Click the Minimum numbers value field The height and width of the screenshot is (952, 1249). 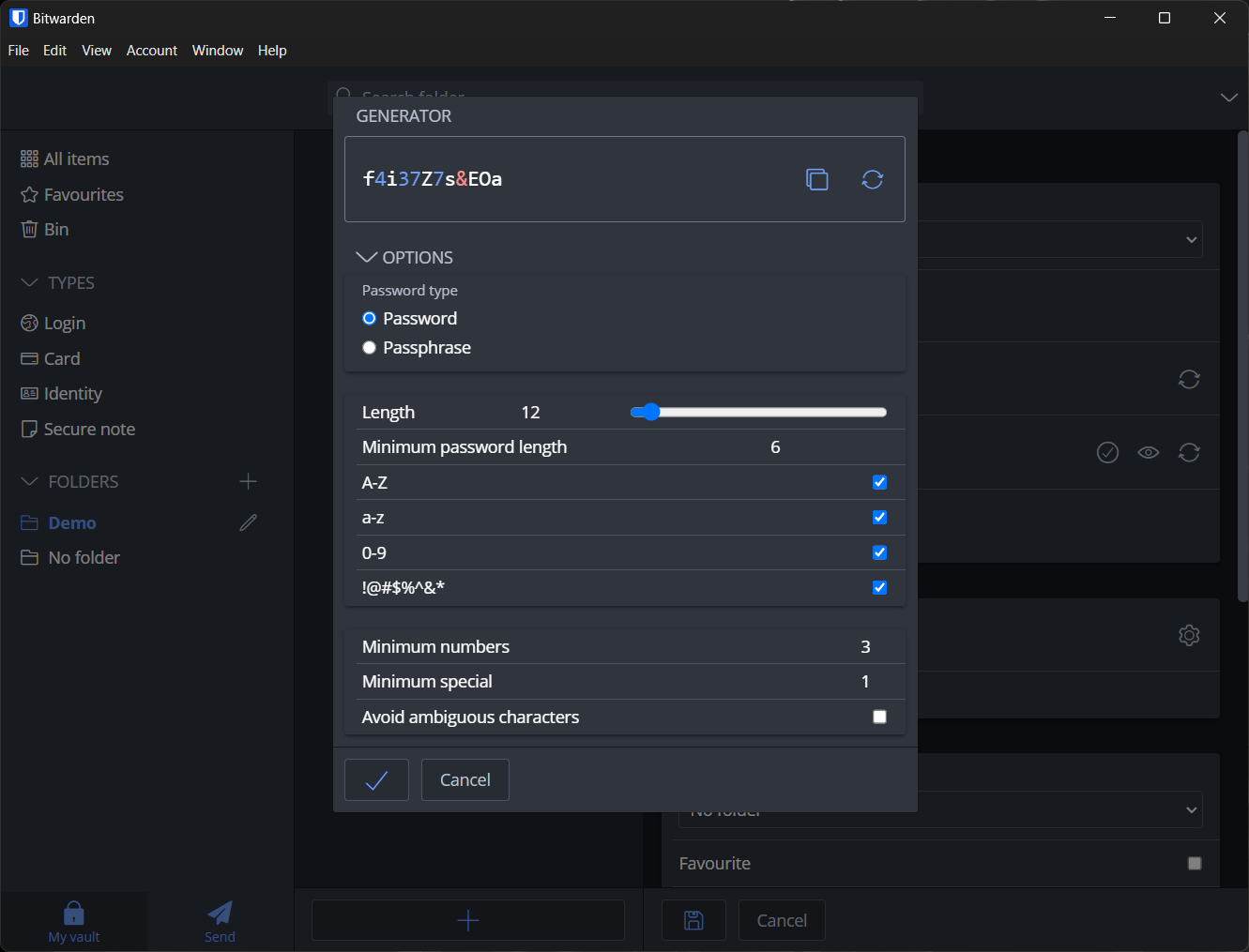coord(865,646)
